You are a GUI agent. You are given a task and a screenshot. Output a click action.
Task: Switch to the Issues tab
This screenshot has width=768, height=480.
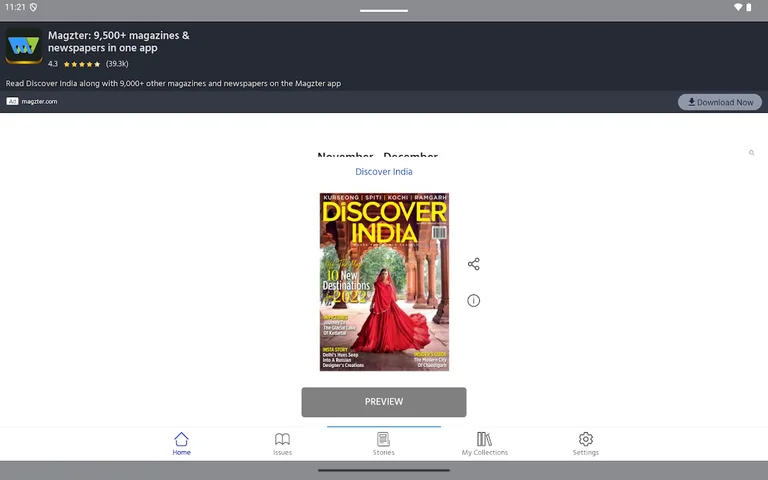282,444
